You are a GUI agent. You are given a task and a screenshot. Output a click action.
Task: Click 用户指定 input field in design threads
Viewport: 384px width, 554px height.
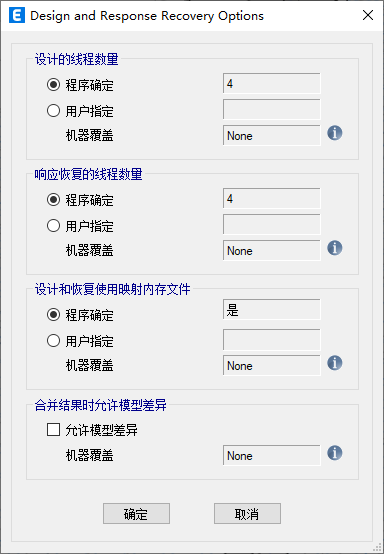point(272,110)
